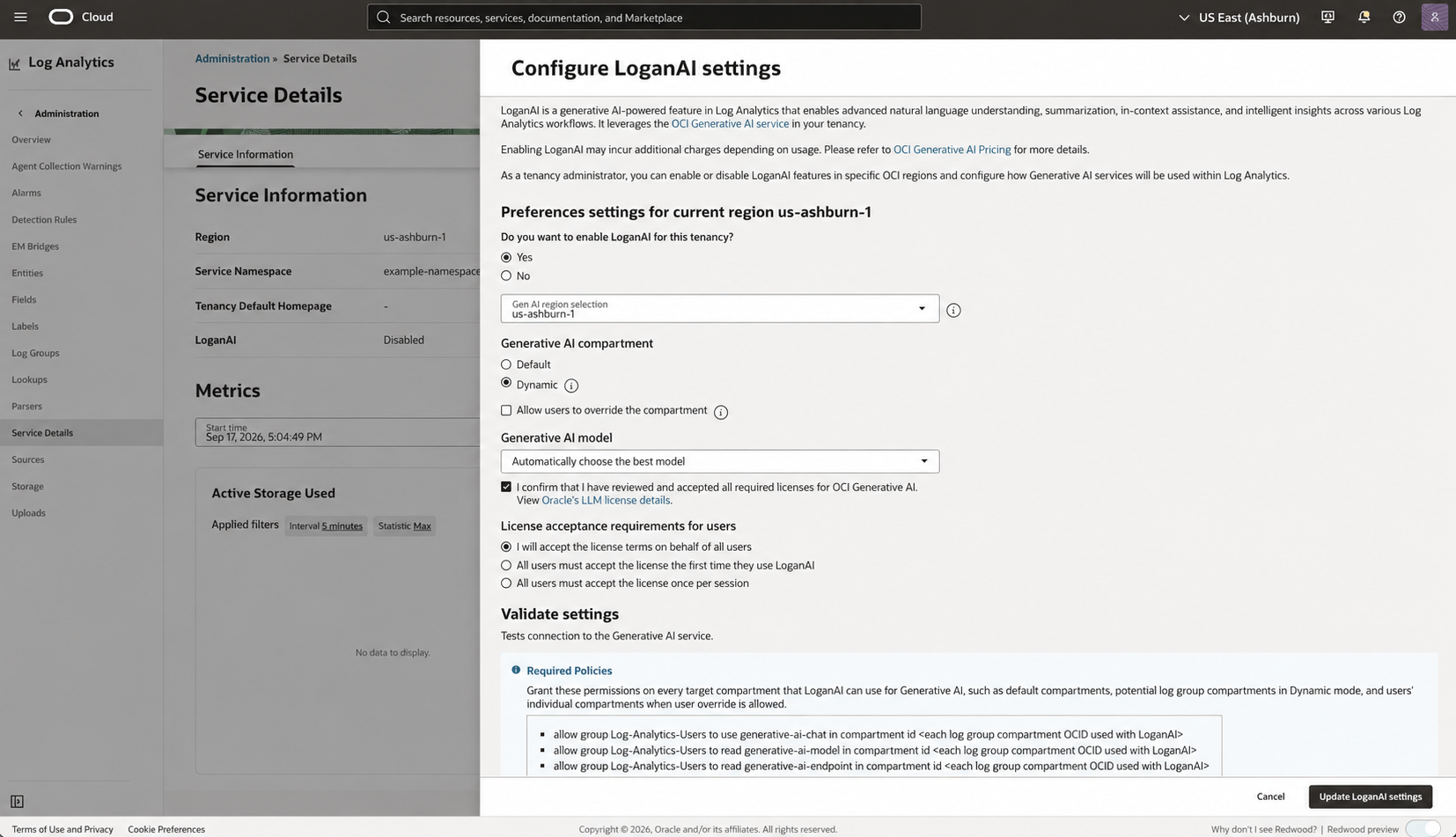Open the Start time date picker
The image size is (1456, 837).
[338, 432]
